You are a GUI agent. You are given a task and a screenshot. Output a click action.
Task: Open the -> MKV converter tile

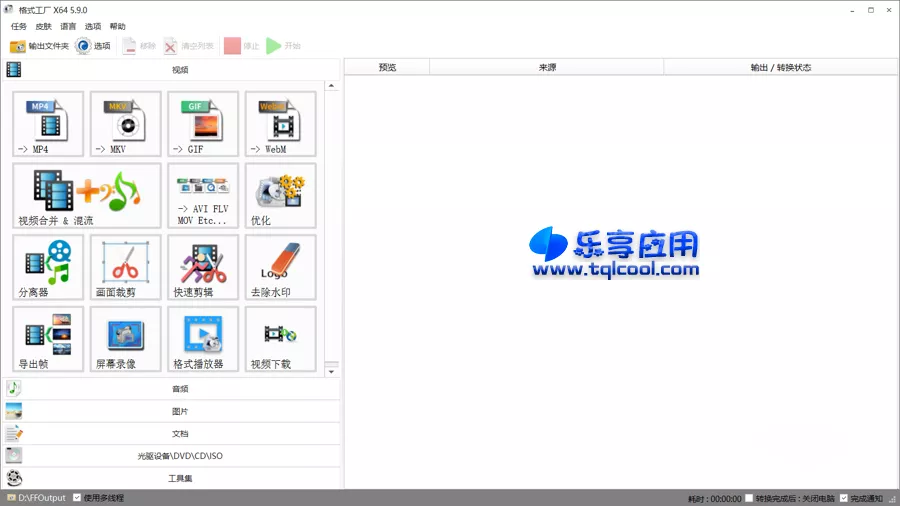(126, 124)
